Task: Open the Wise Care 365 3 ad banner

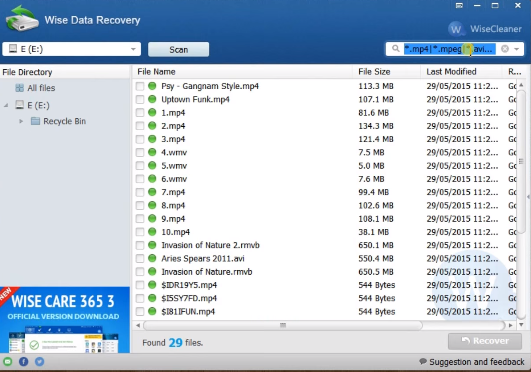Action: [65, 320]
